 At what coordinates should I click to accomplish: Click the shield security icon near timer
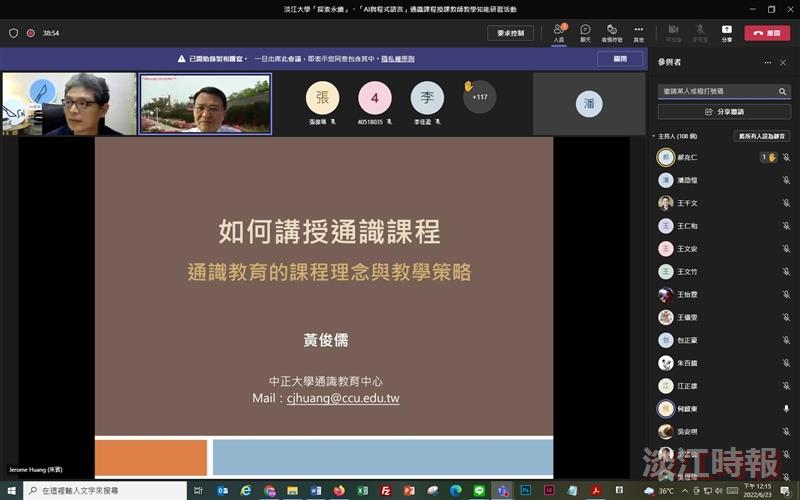click(x=14, y=33)
